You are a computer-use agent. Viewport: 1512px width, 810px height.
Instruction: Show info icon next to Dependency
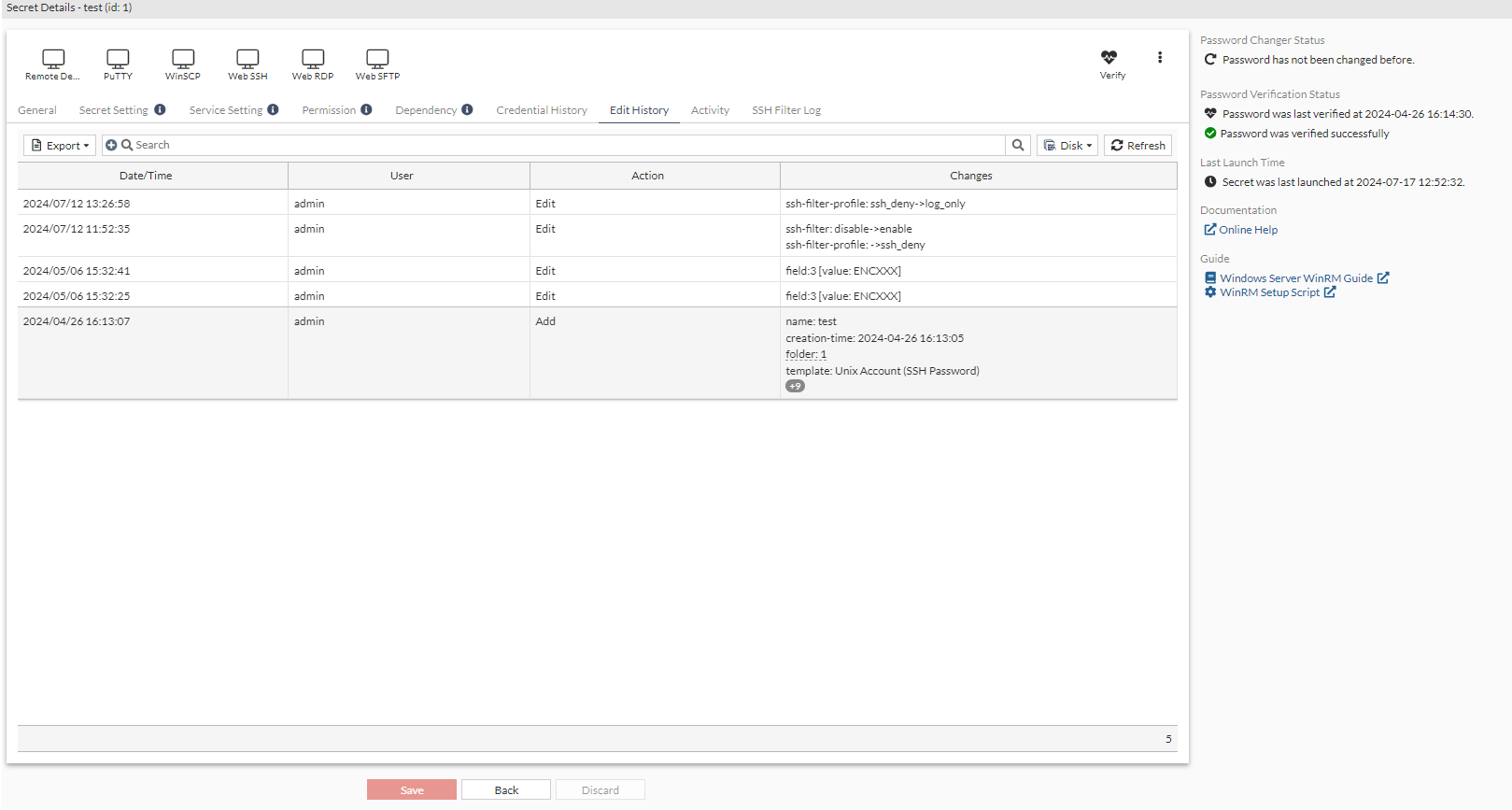pos(467,109)
